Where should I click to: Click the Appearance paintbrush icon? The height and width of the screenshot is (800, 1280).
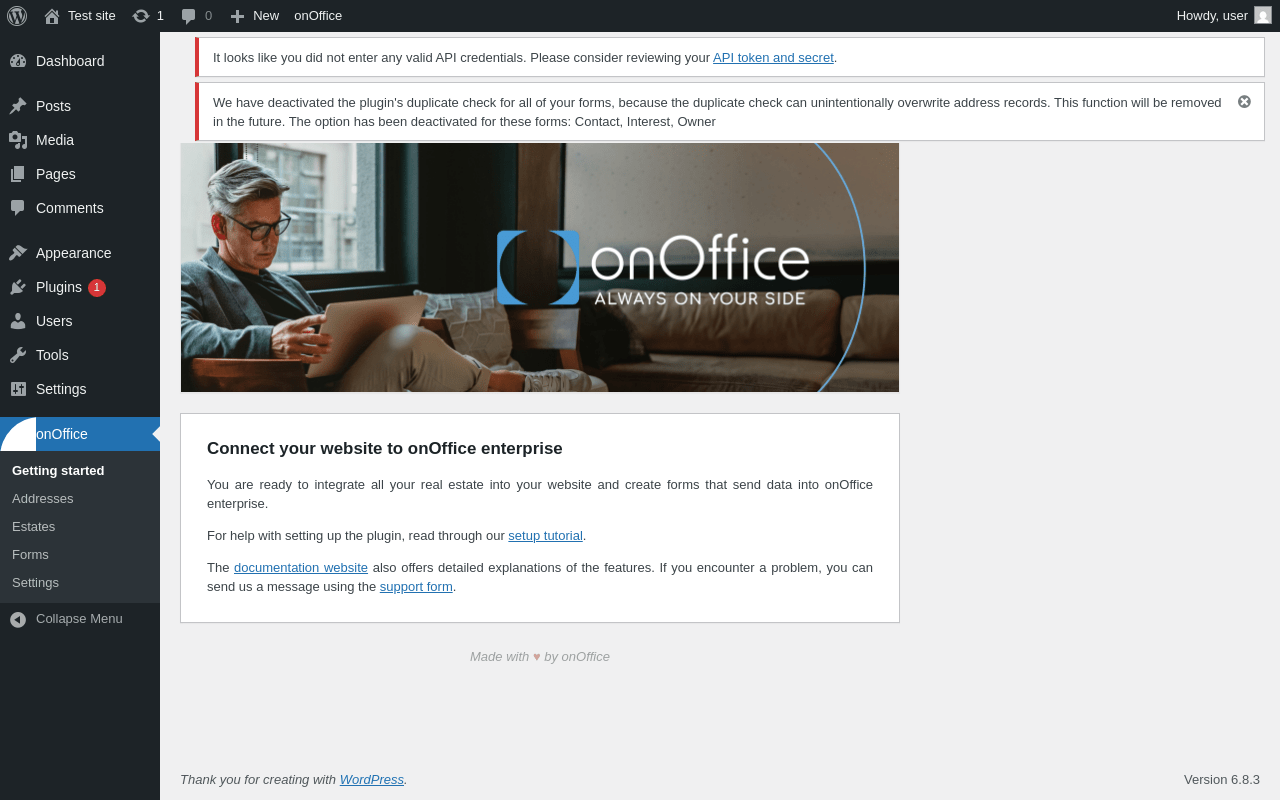18,253
